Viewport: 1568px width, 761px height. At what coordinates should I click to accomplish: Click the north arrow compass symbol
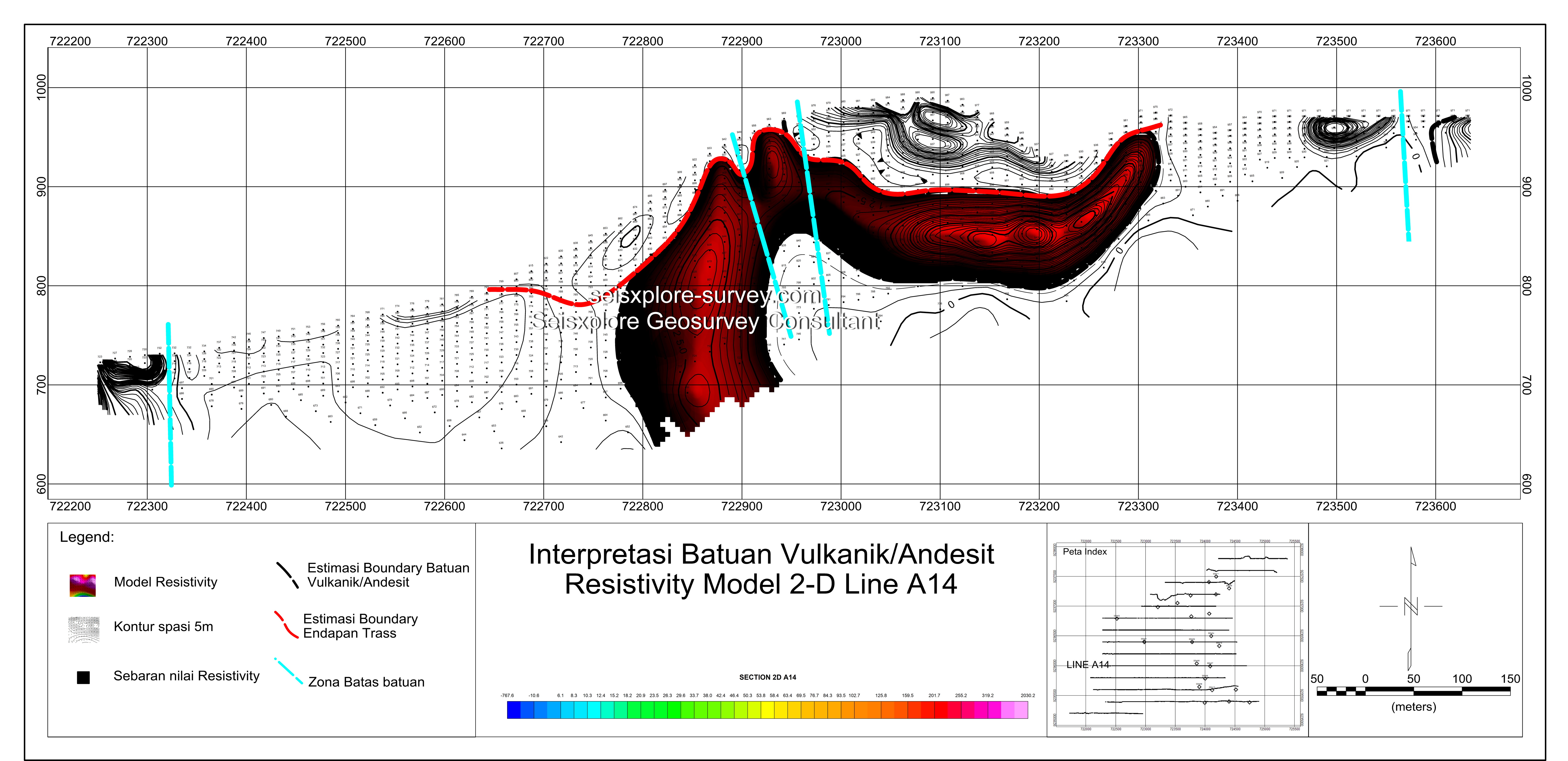coord(1411,607)
